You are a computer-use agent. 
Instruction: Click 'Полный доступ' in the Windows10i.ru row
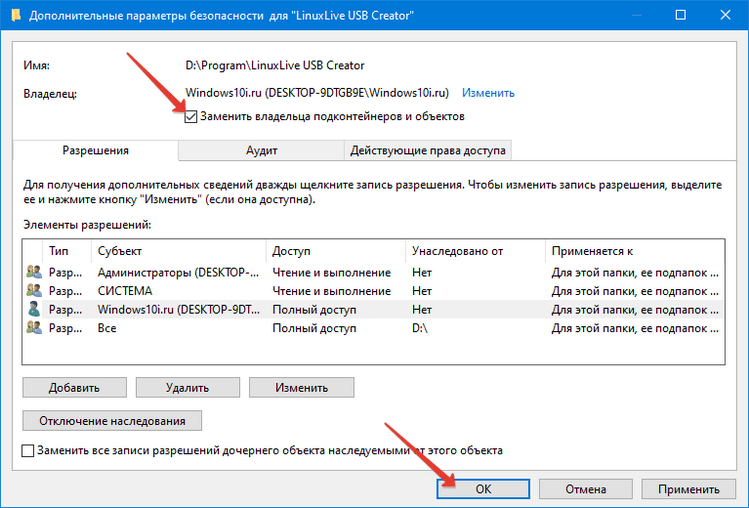pyautogui.click(x=314, y=310)
